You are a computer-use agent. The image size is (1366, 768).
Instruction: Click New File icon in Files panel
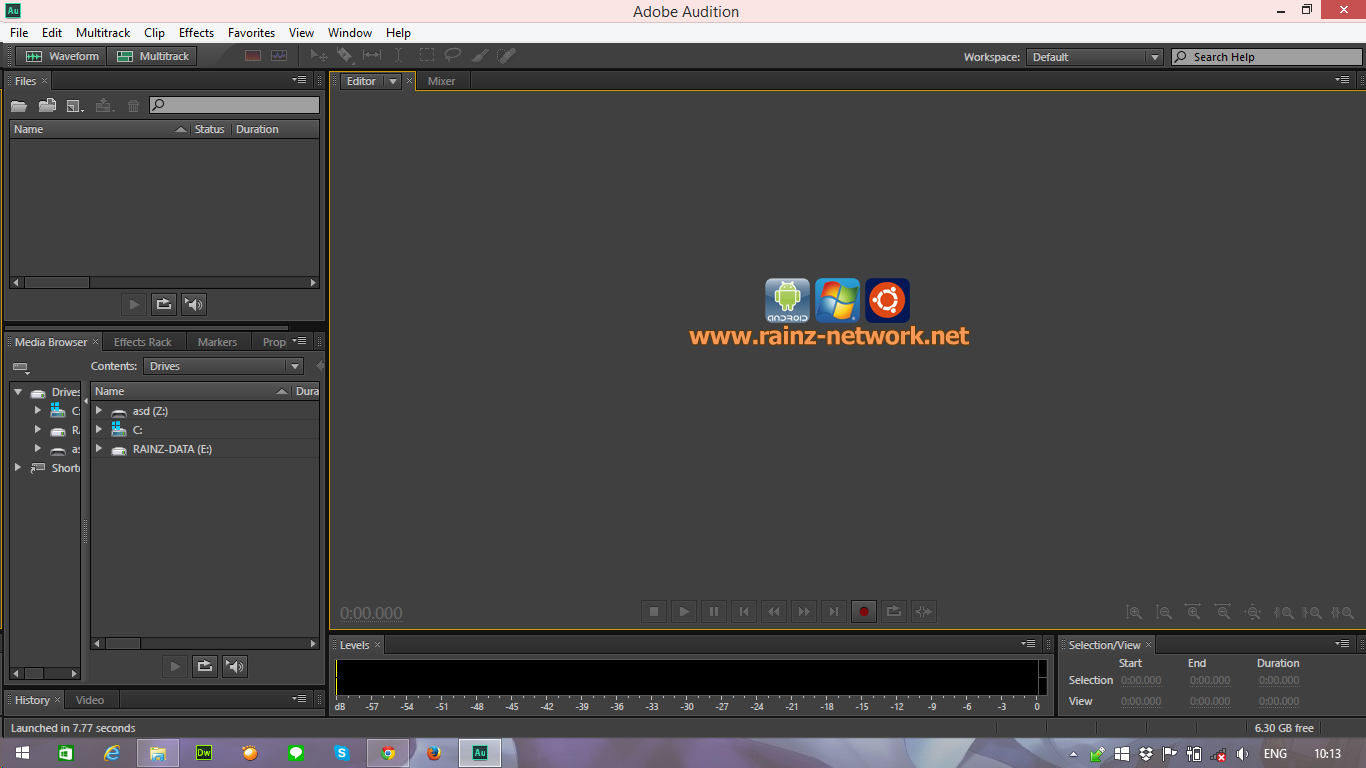(75, 105)
